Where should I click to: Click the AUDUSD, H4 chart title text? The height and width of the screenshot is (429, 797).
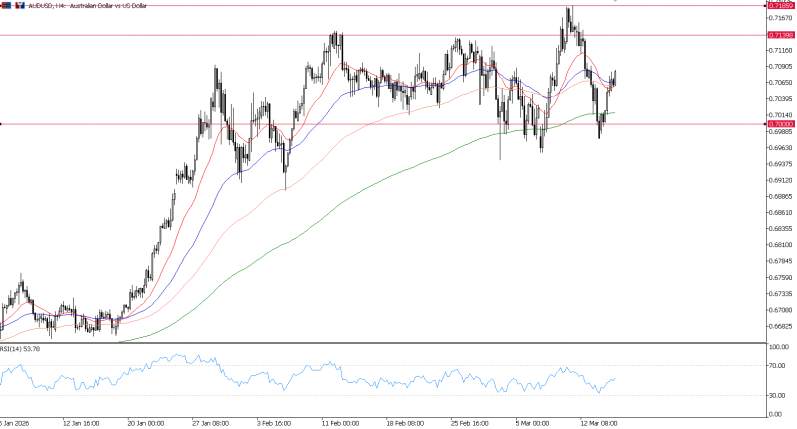coord(86,6)
